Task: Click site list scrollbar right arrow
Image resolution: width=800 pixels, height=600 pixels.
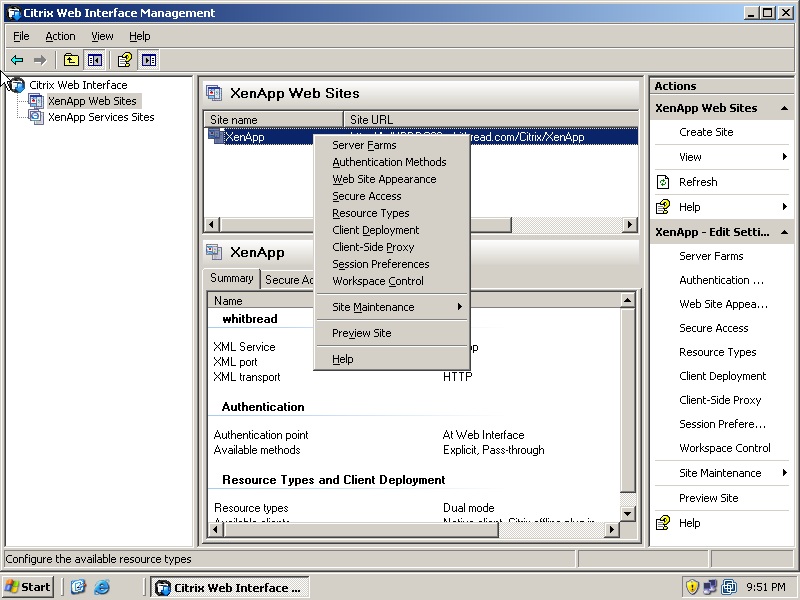Action: pos(630,224)
